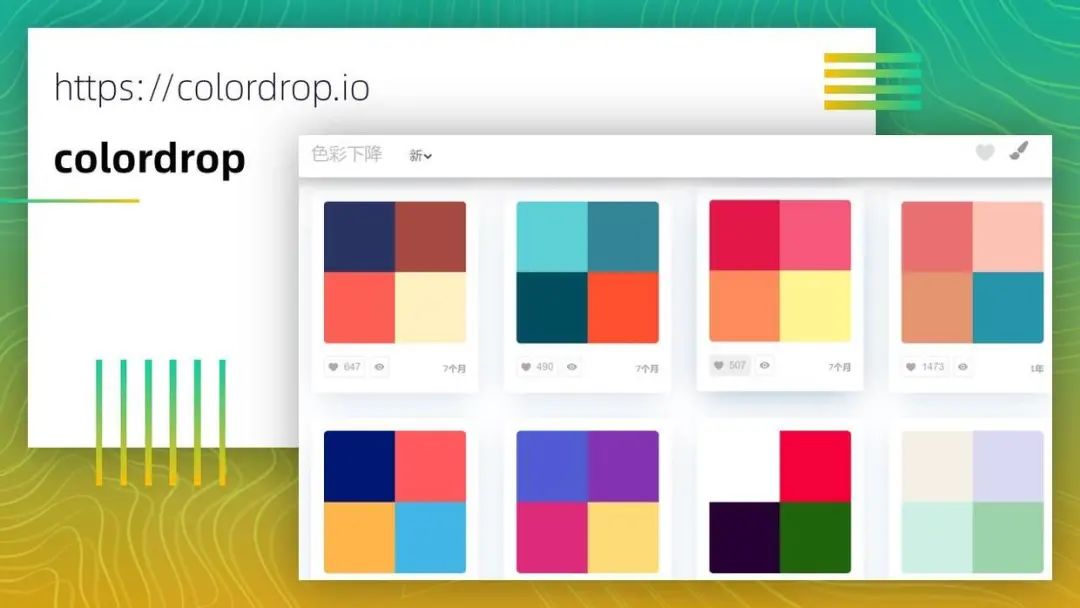This screenshot has width=1080, height=608.
Task: Like the palette with 647 hearts
Action: coord(344,367)
